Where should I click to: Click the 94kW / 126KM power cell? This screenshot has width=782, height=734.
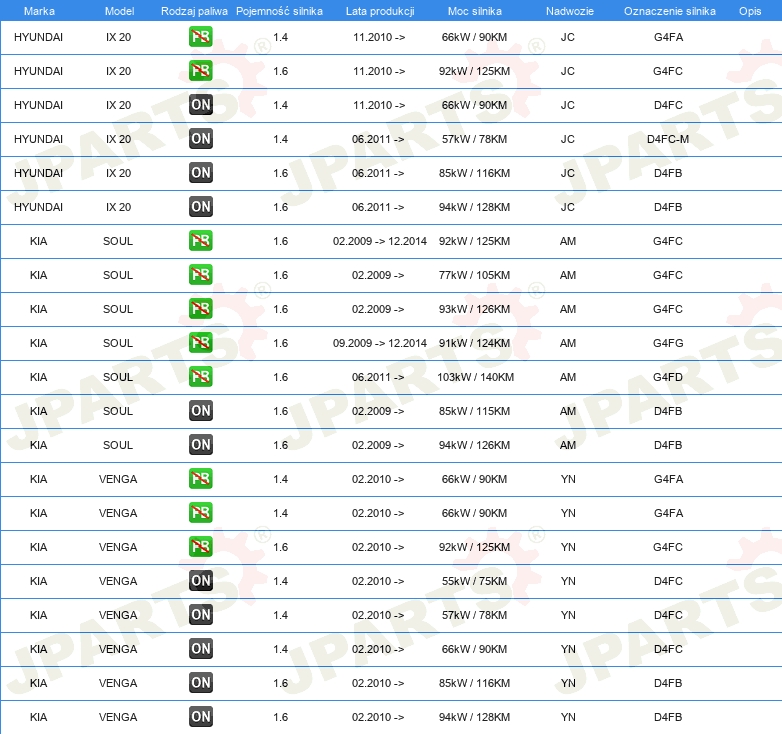click(x=474, y=445)
